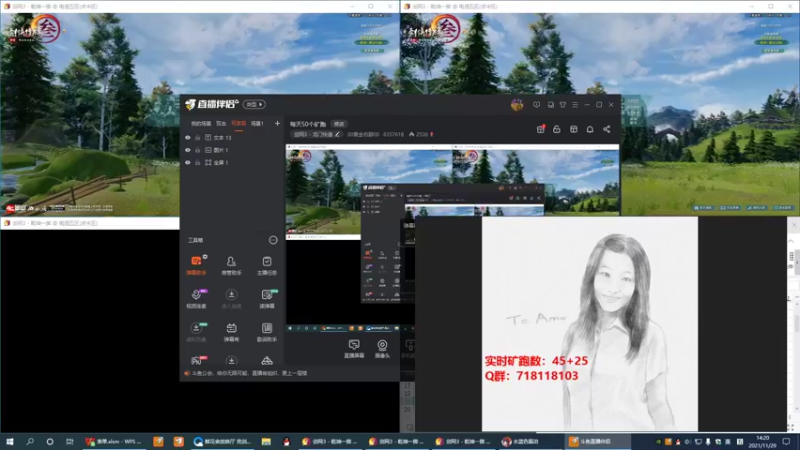Open the skin shirt icon in title bar

tap(563, 105)
